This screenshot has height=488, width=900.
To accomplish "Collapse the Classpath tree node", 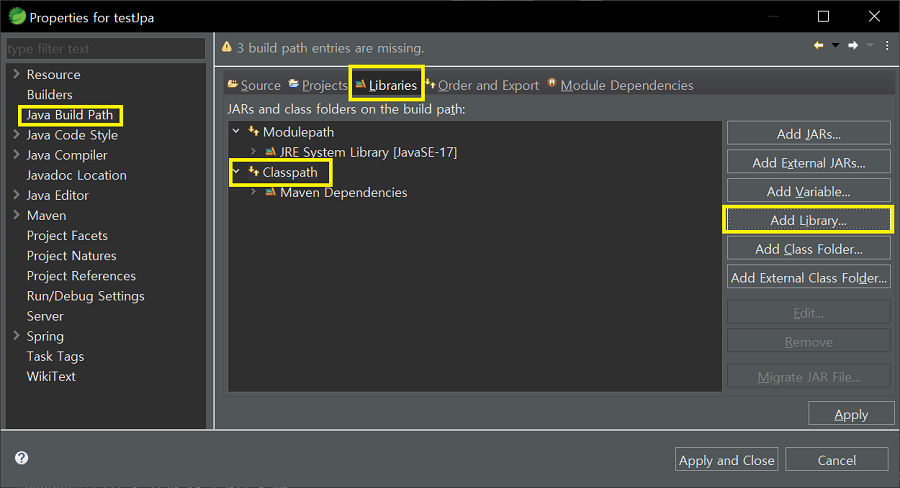I will pos(236,172).
